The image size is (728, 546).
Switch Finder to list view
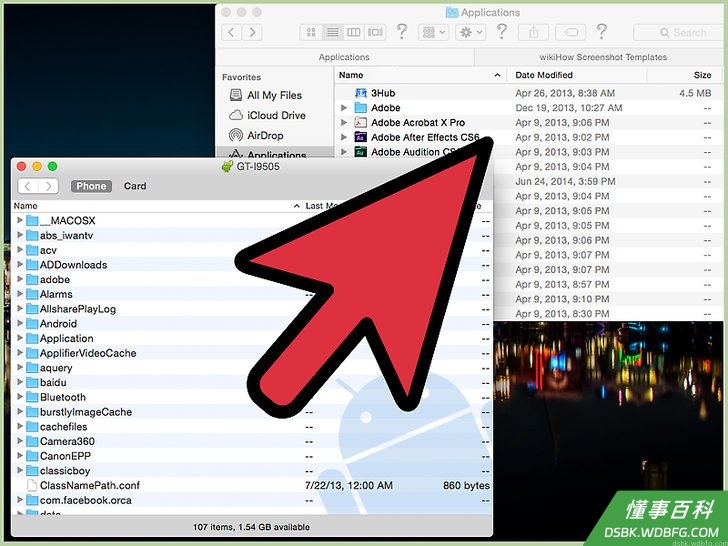coord(332,32)
